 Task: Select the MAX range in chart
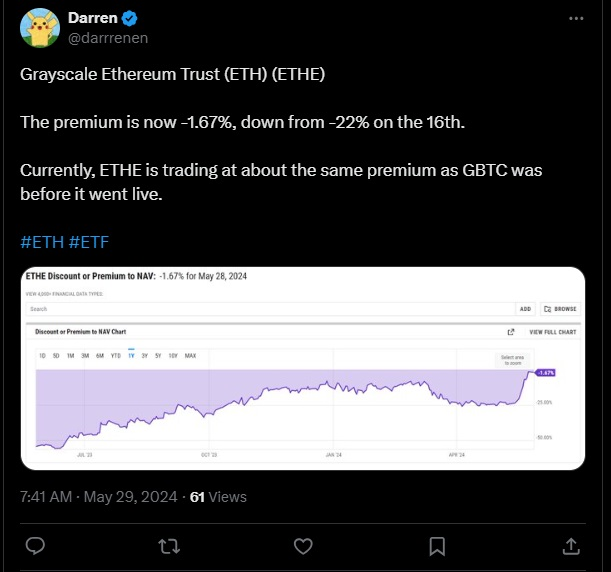pyautogui.click(x=190, y=355)
